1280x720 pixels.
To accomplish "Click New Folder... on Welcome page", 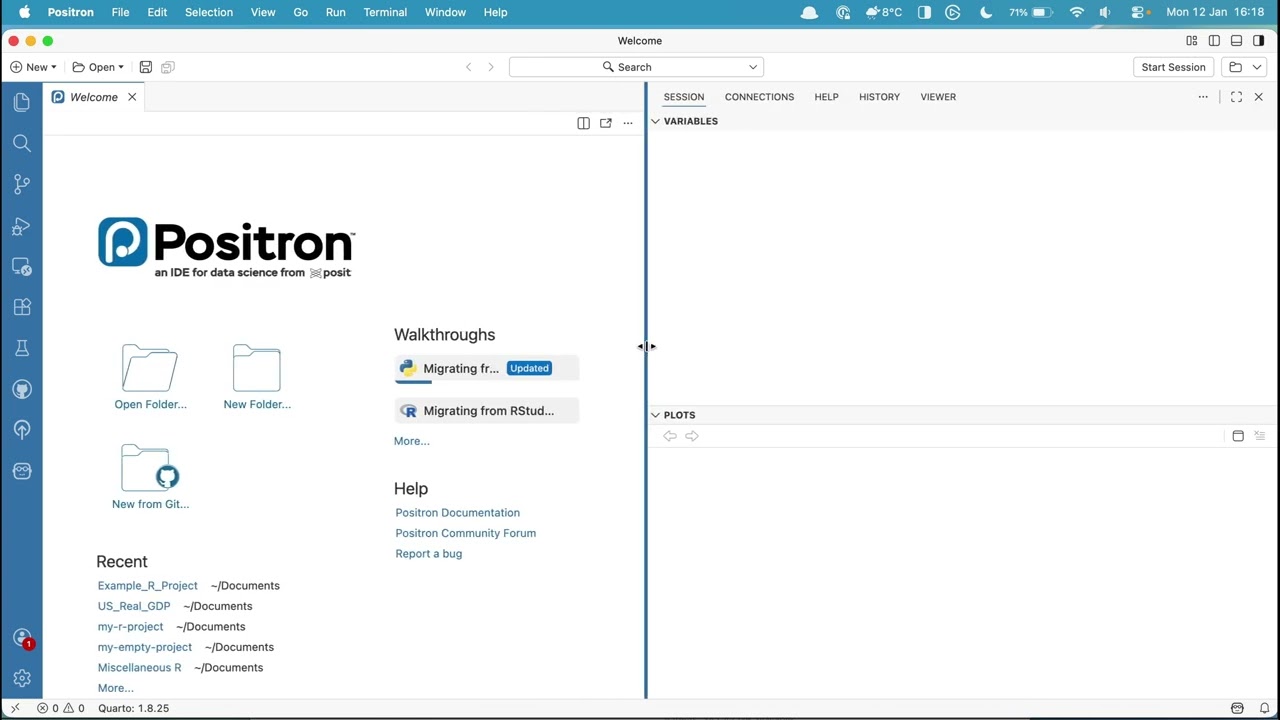I will pos(257,377).
